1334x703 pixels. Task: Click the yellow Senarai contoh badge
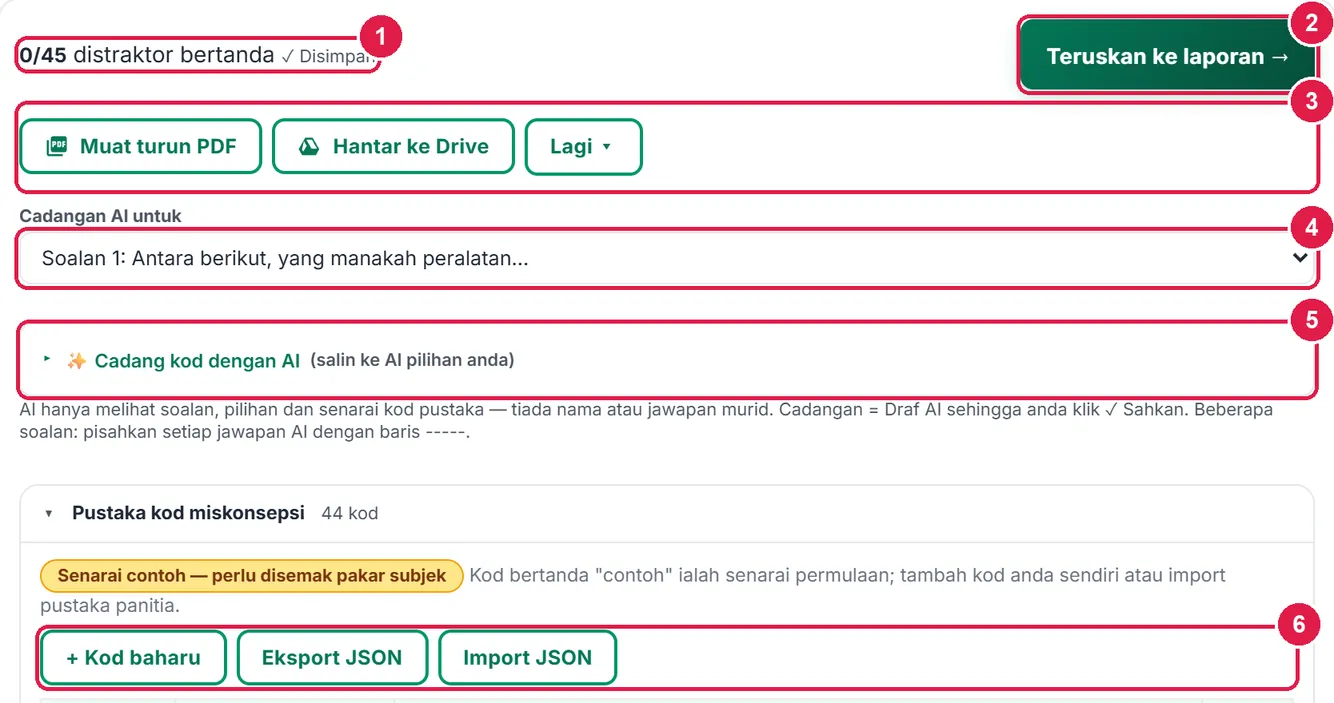tap(252, 576)
